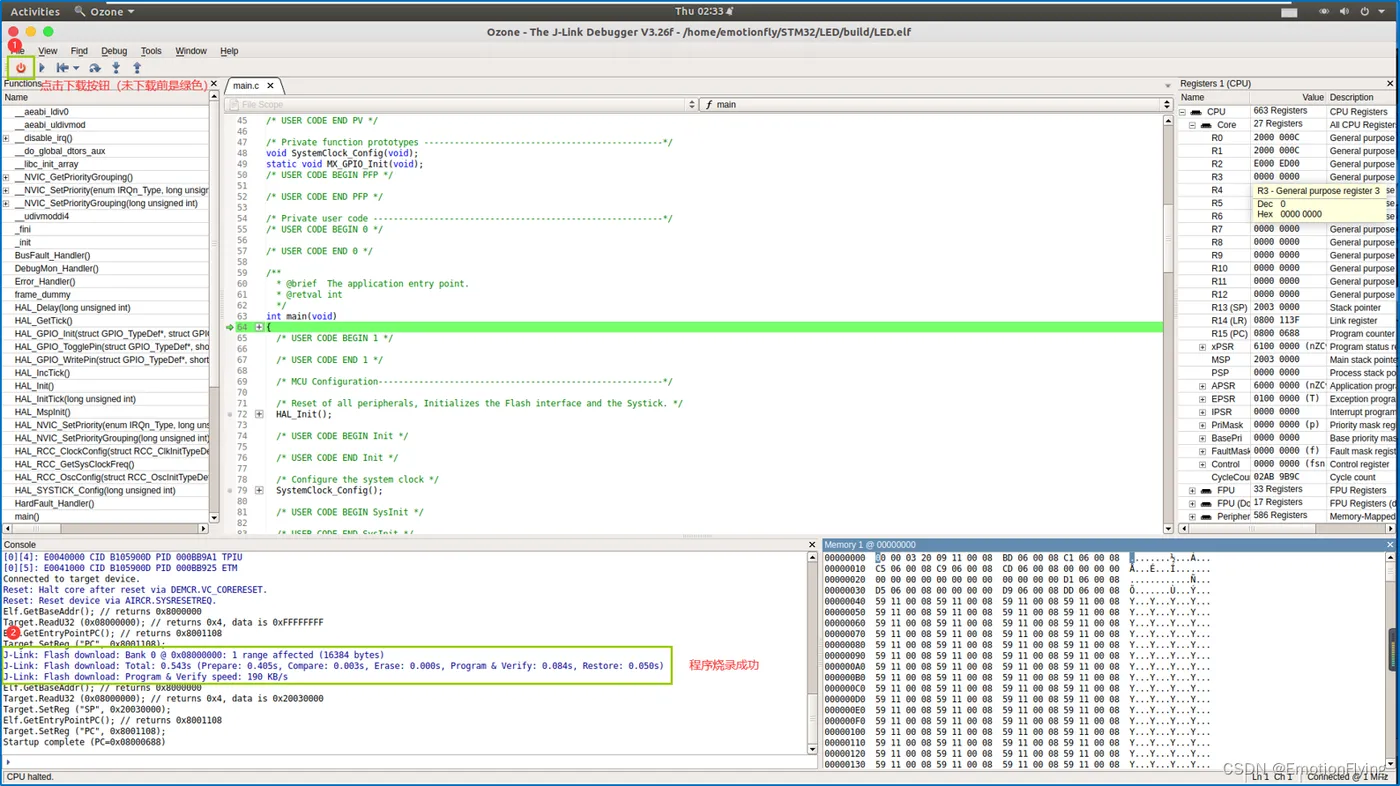The height and width of the screenshot is (786, 1400).
Task: Close the Memory 1 panel
Action: (x=1390, y=545)
